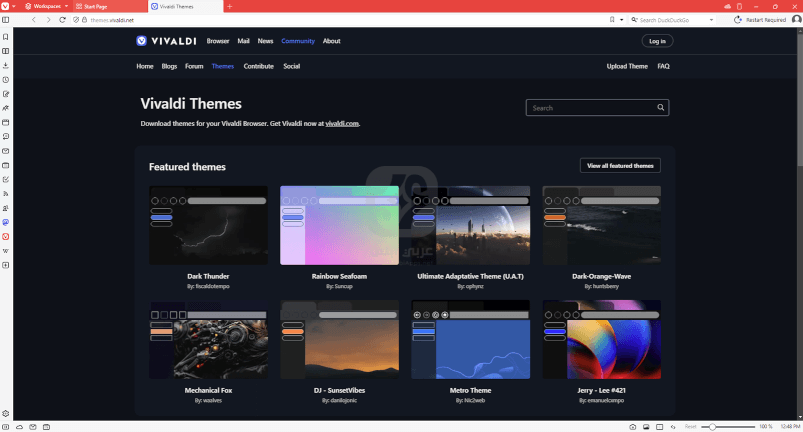Open the History panel clock icon
Screen dimensions: 803x432
[x=6, y=80]
